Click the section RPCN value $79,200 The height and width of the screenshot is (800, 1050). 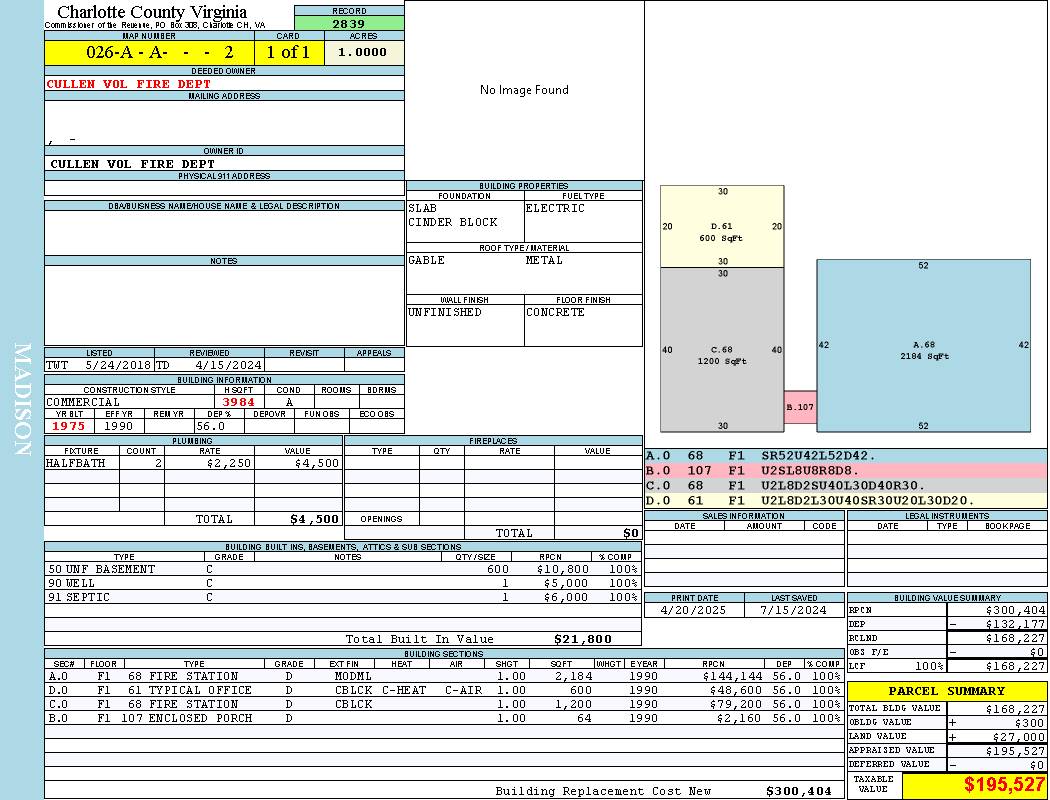point(737,704)
